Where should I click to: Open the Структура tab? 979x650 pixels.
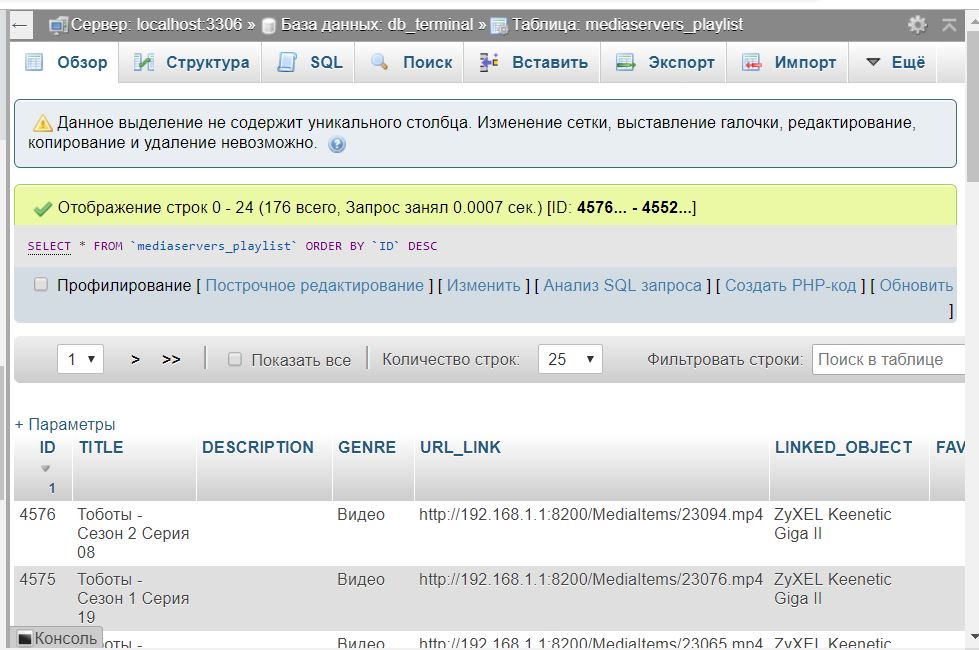(190, 62)
